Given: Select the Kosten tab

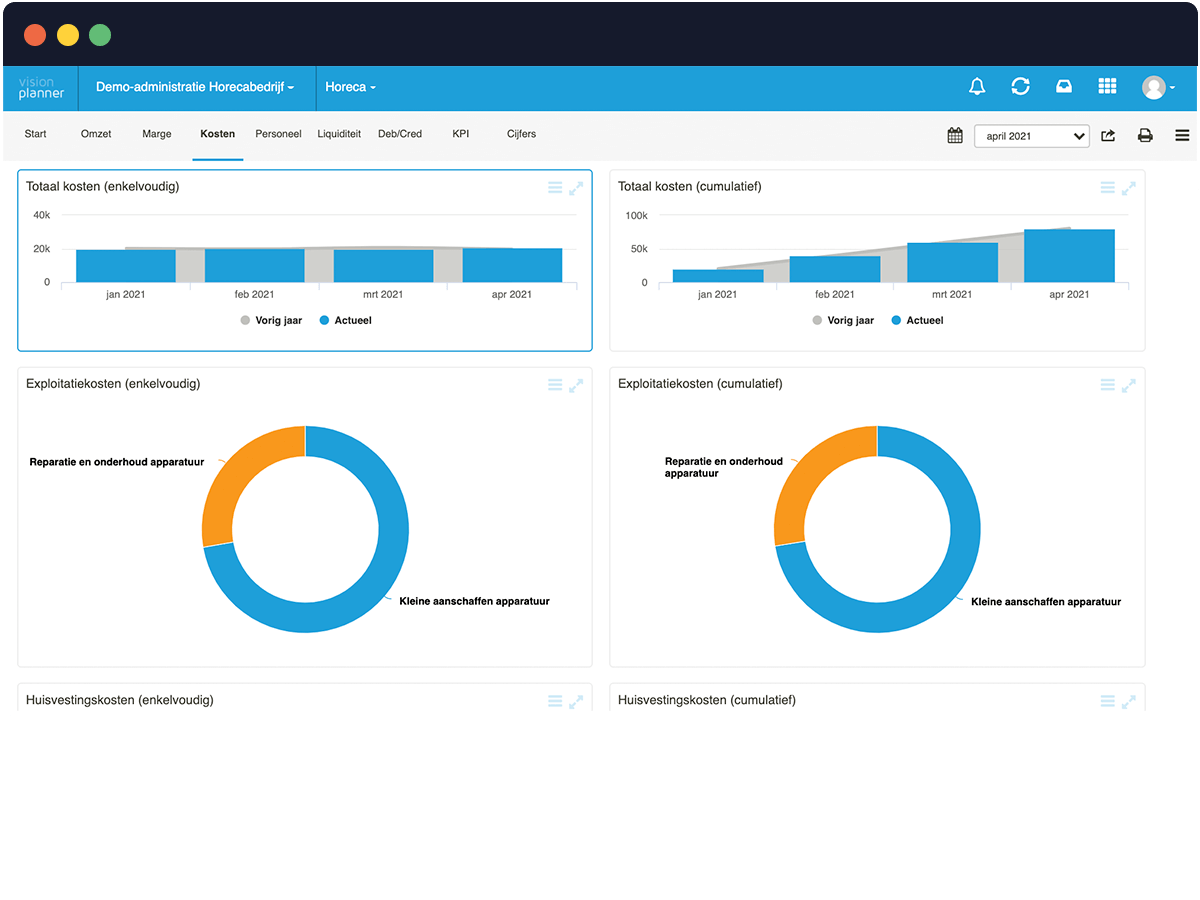Looking at the screenshot, I should pos(218,134).
